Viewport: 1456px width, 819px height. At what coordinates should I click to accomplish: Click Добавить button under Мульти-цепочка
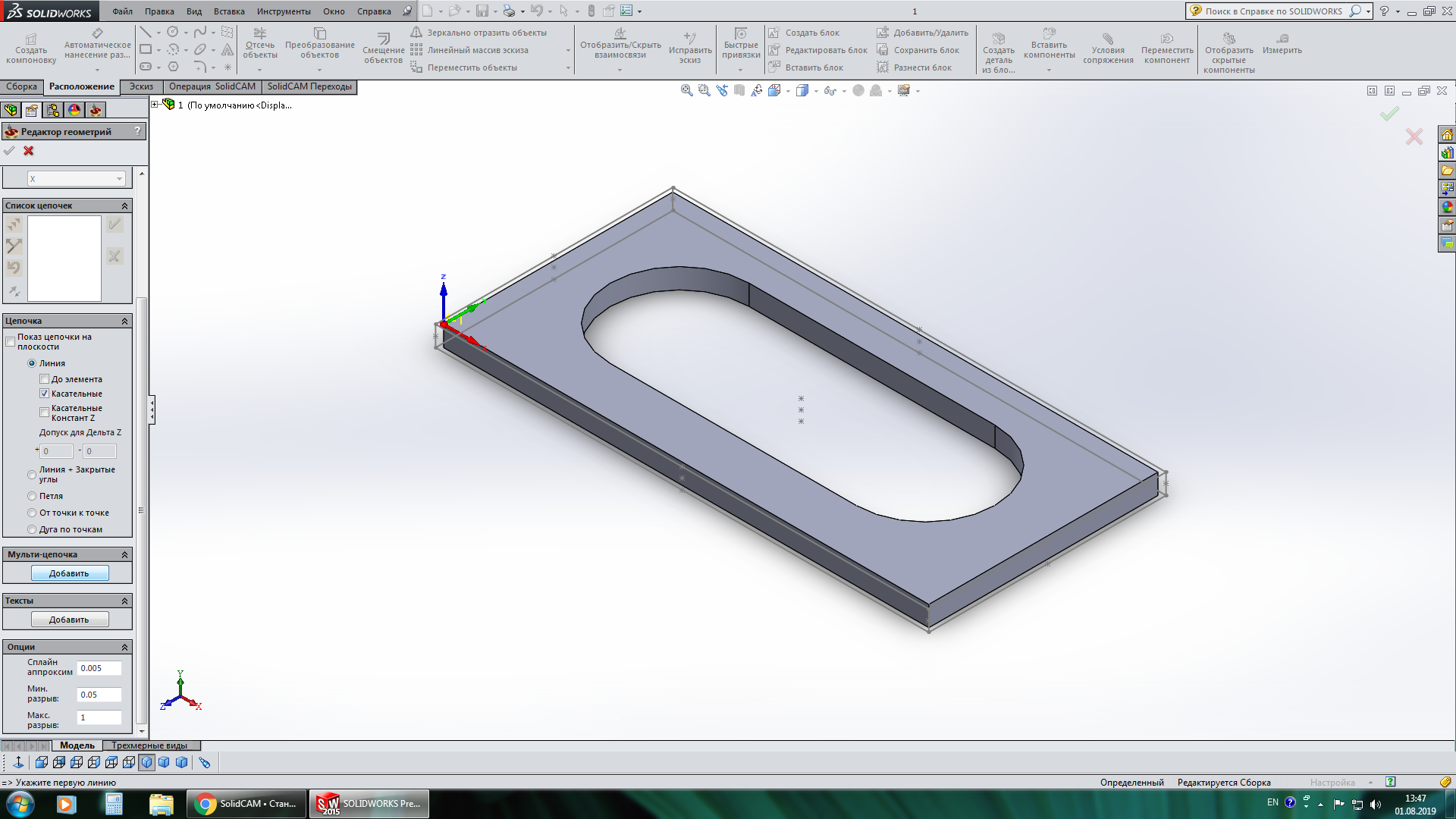point(69,573)
